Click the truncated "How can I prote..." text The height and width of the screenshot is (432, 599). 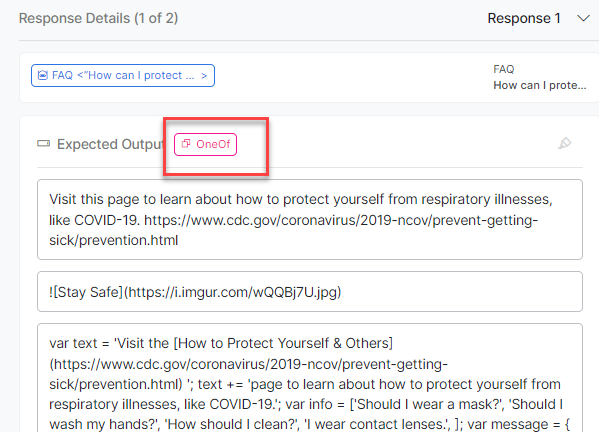pyautogui.click(x=539, y=85)
